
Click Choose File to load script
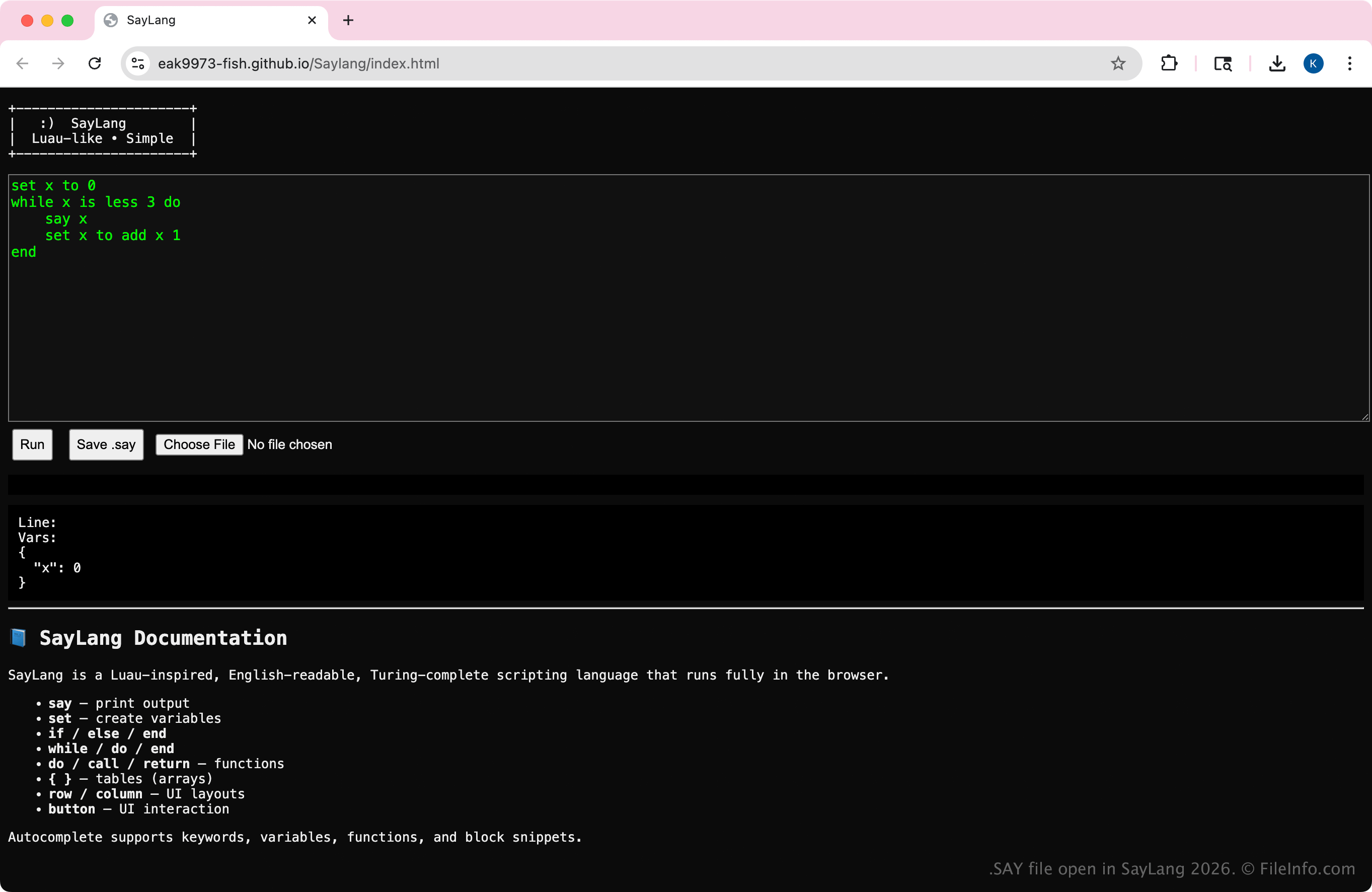pyautogui.click(x=199, y=444)
